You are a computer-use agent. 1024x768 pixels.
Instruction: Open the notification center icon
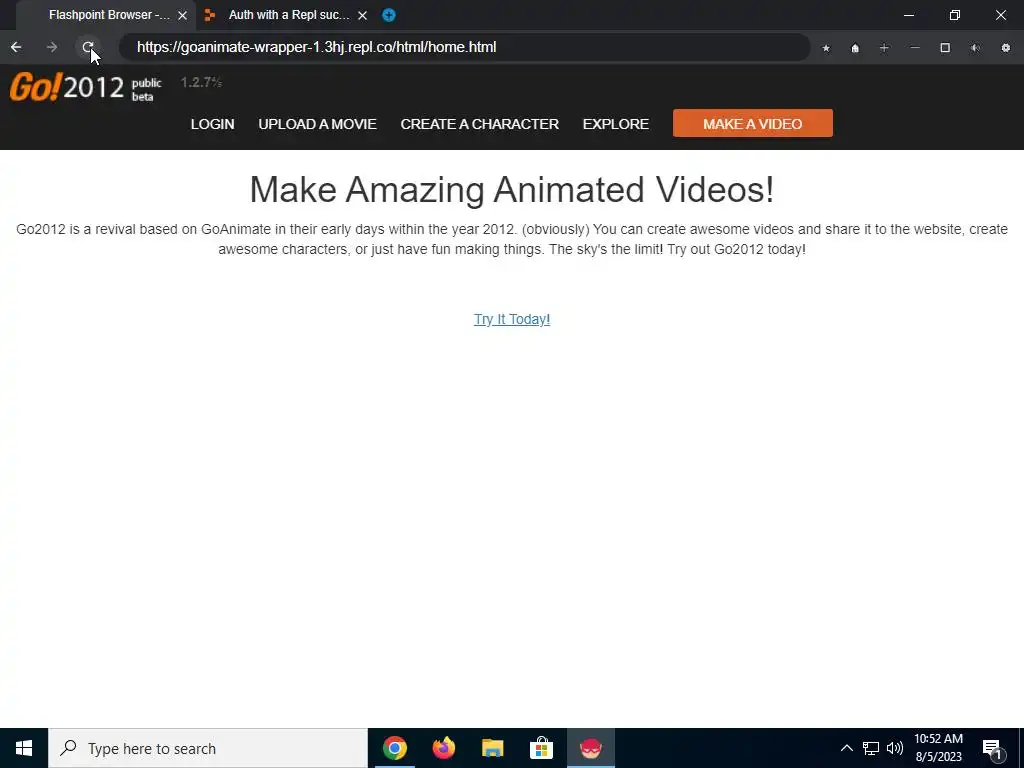[992, 750]
